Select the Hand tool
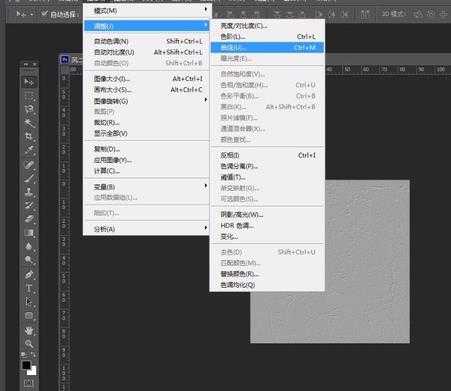 (29, 330)
